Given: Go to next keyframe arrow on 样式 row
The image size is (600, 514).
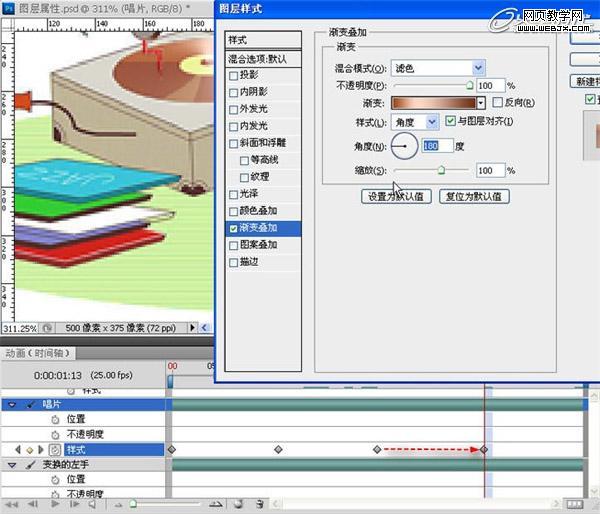Looking at the screenshot, I should 39,450.
